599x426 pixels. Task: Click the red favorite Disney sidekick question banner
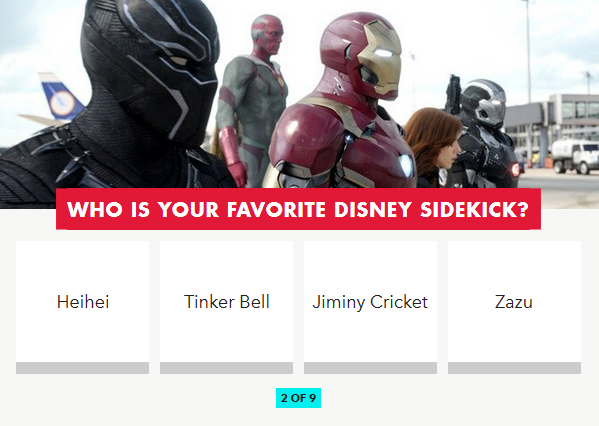tap(298, 209)
